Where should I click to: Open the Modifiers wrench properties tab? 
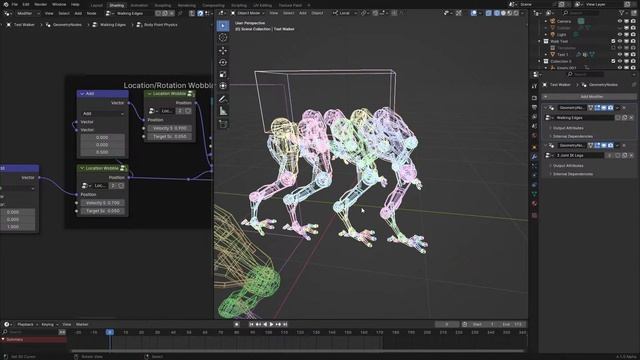coord(534,157)
